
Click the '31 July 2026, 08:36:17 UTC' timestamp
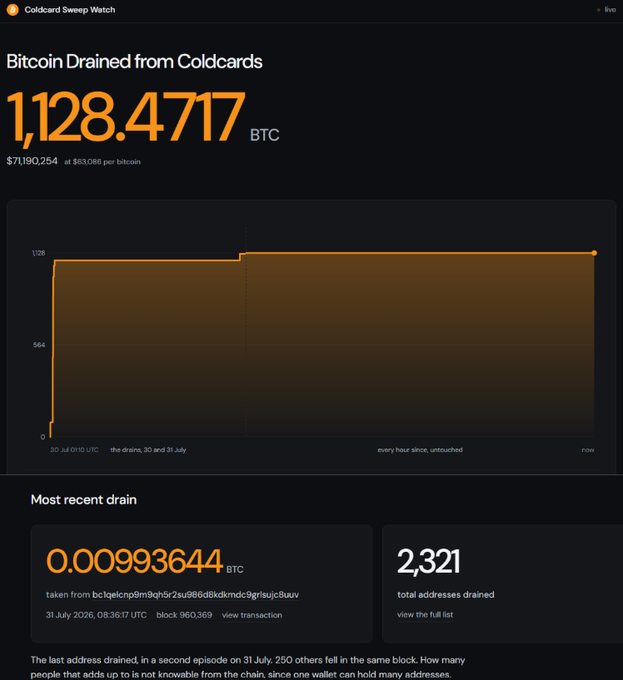click(96, 615)
